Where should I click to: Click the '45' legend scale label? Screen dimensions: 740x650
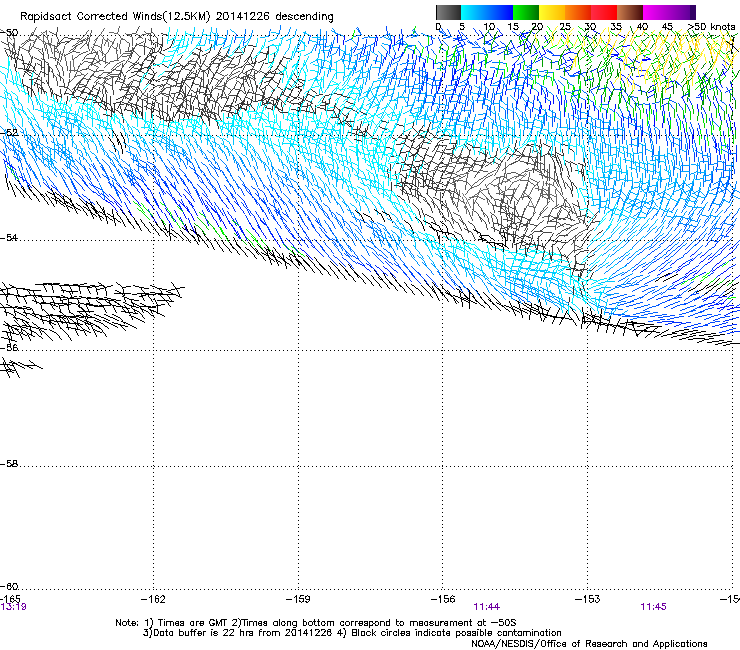pos(667,27)
